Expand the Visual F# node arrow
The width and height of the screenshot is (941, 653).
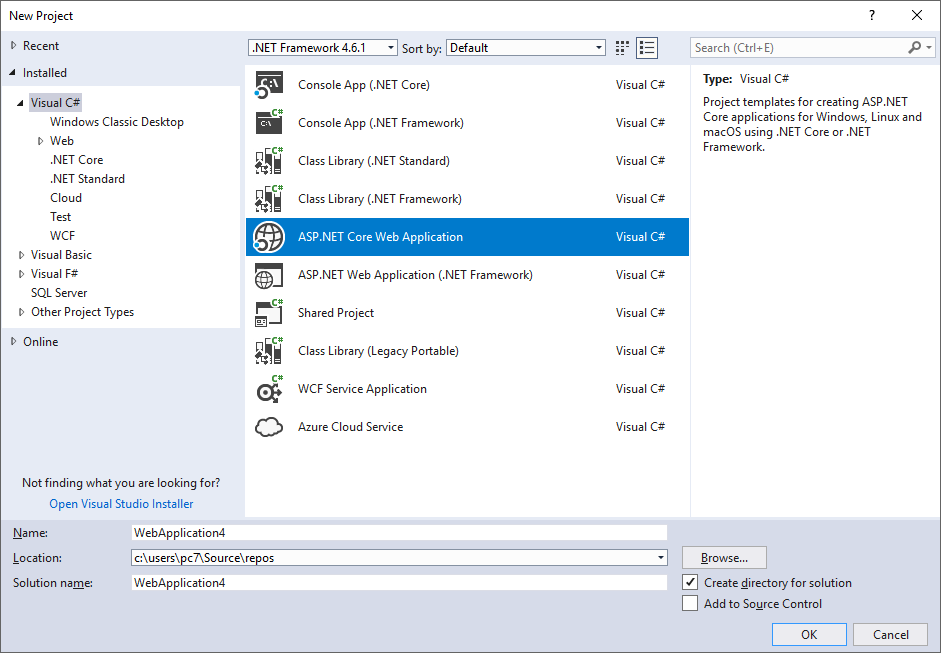[22, 274]
